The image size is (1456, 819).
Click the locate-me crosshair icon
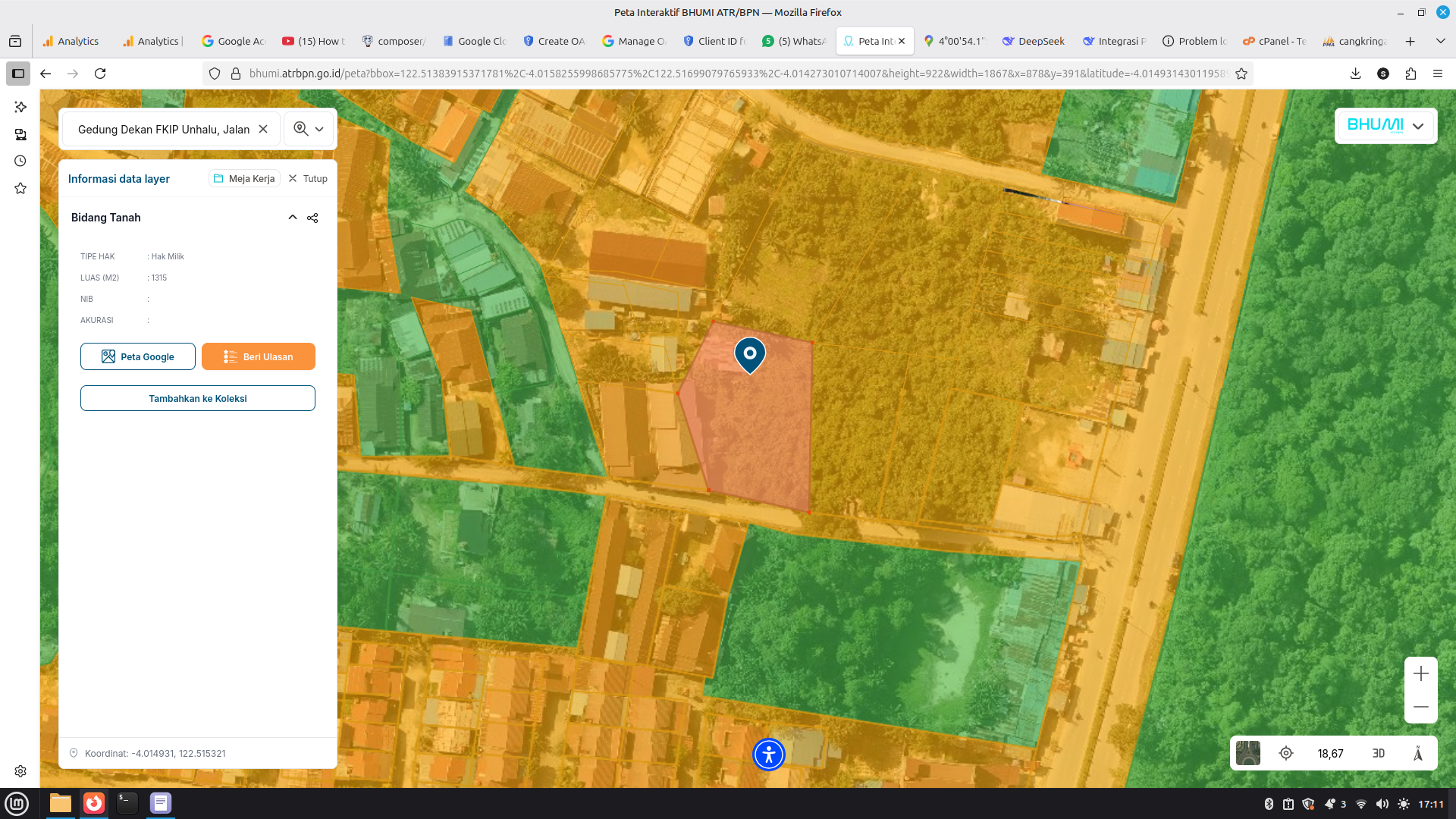pyautogui.click(x=1286, y=753)
